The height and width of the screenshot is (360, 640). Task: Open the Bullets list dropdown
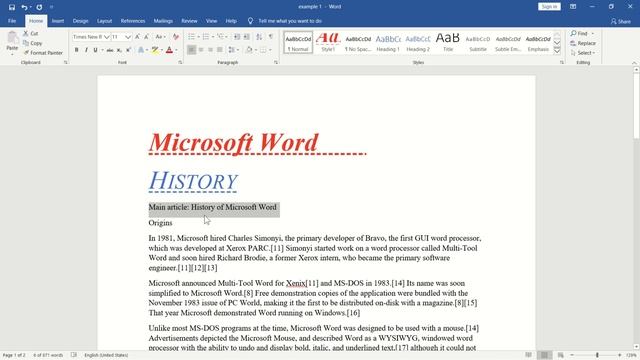tap(198, 37)
